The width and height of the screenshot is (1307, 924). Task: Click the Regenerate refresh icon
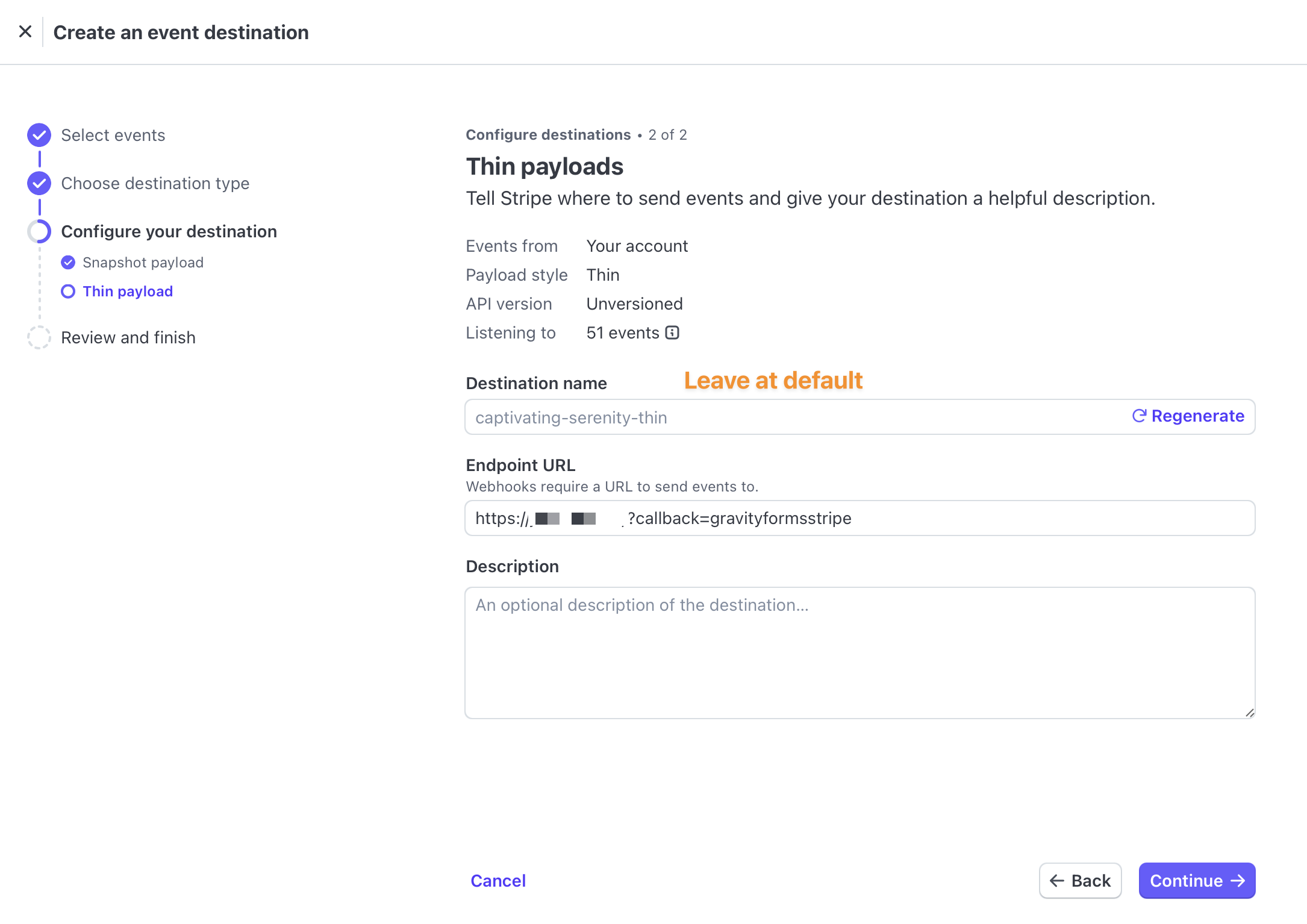click(x=1139, y=416)
